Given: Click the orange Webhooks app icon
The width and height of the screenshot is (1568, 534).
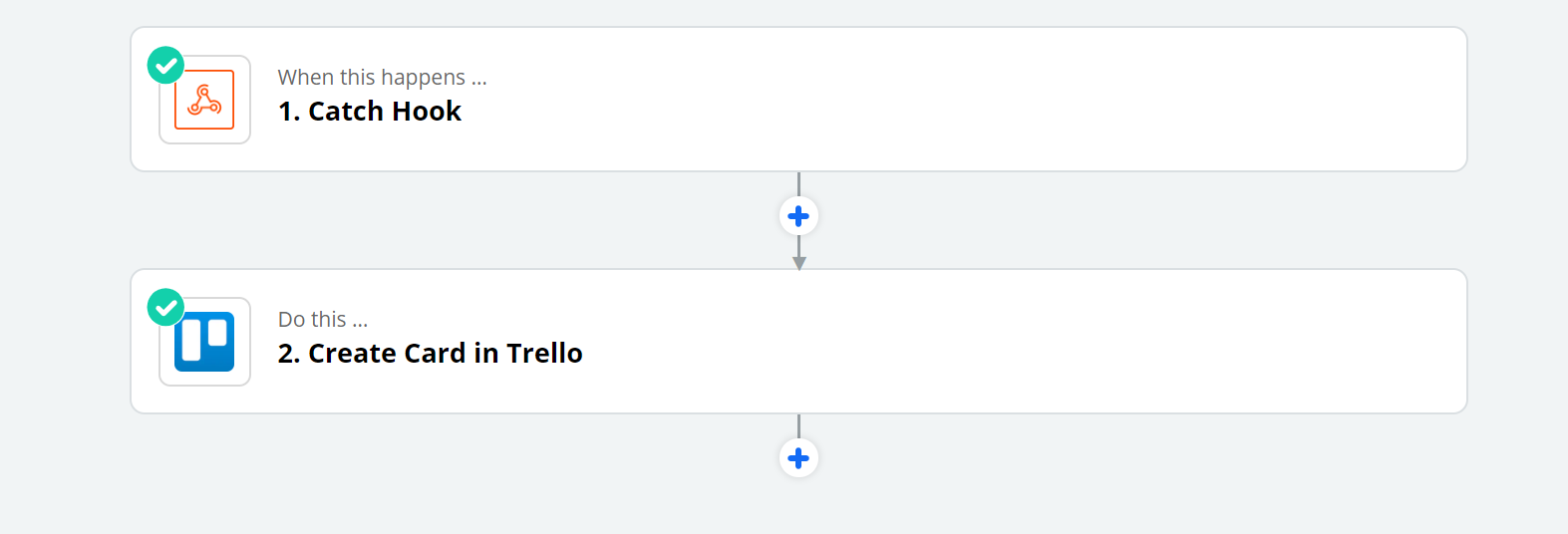Looking at the screenshot, I should point(204,100).
